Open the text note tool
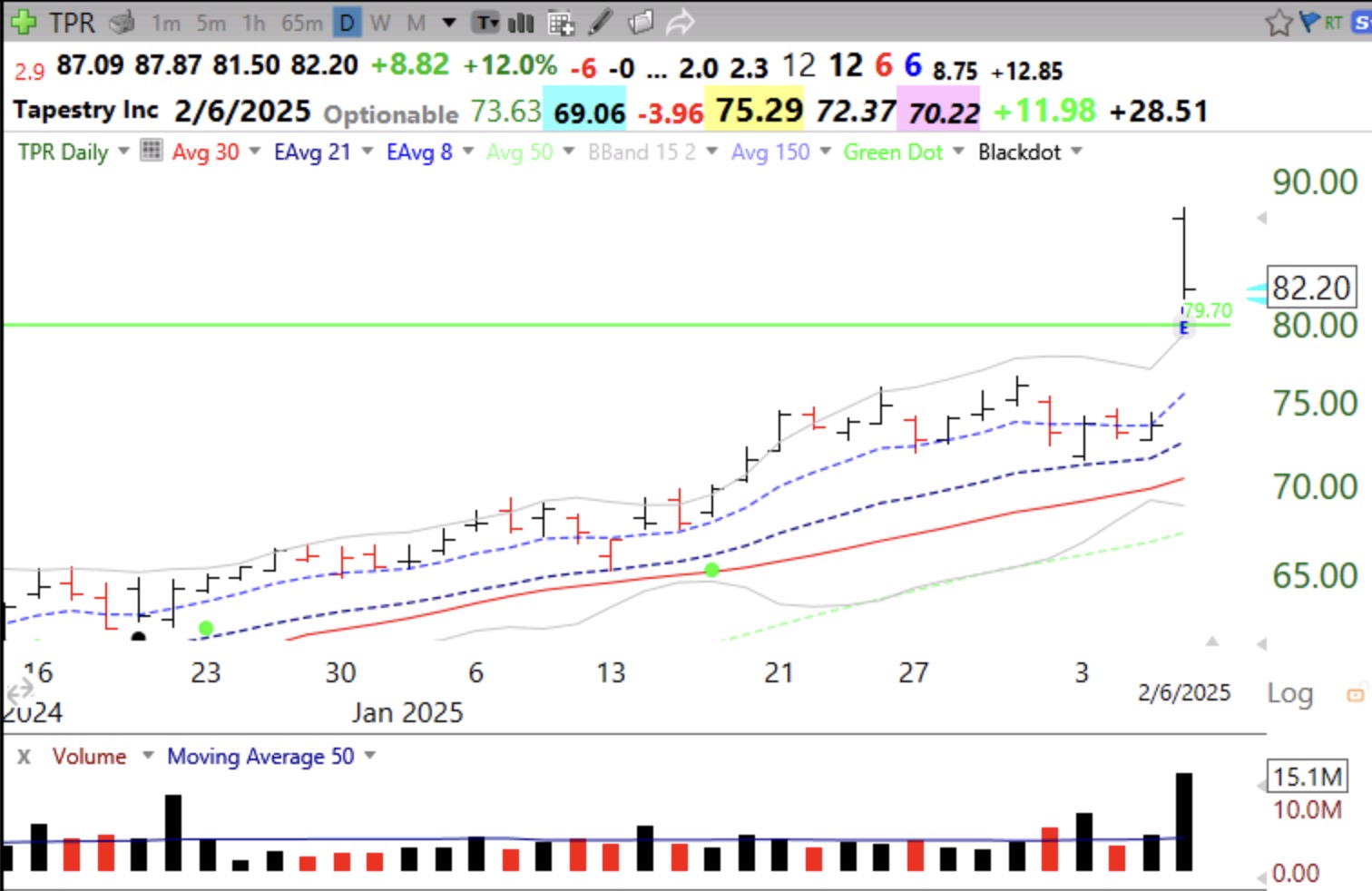The height and width of the screenshot is (891, 1372). pyautogui.click(x=485, y=22)
